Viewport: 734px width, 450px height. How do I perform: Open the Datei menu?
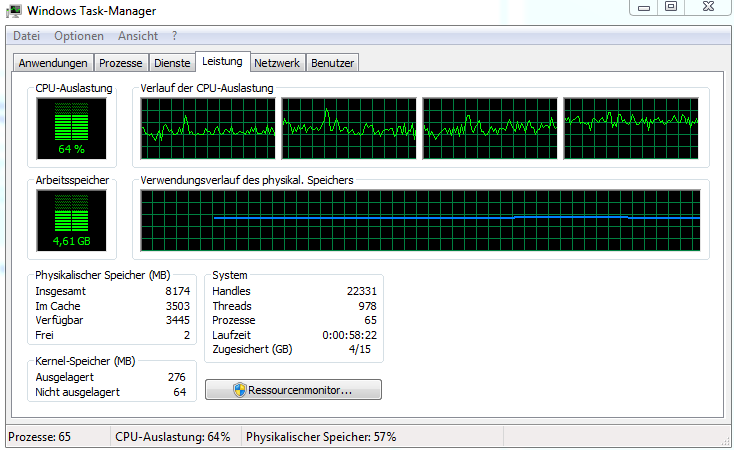tap(26, 36)
